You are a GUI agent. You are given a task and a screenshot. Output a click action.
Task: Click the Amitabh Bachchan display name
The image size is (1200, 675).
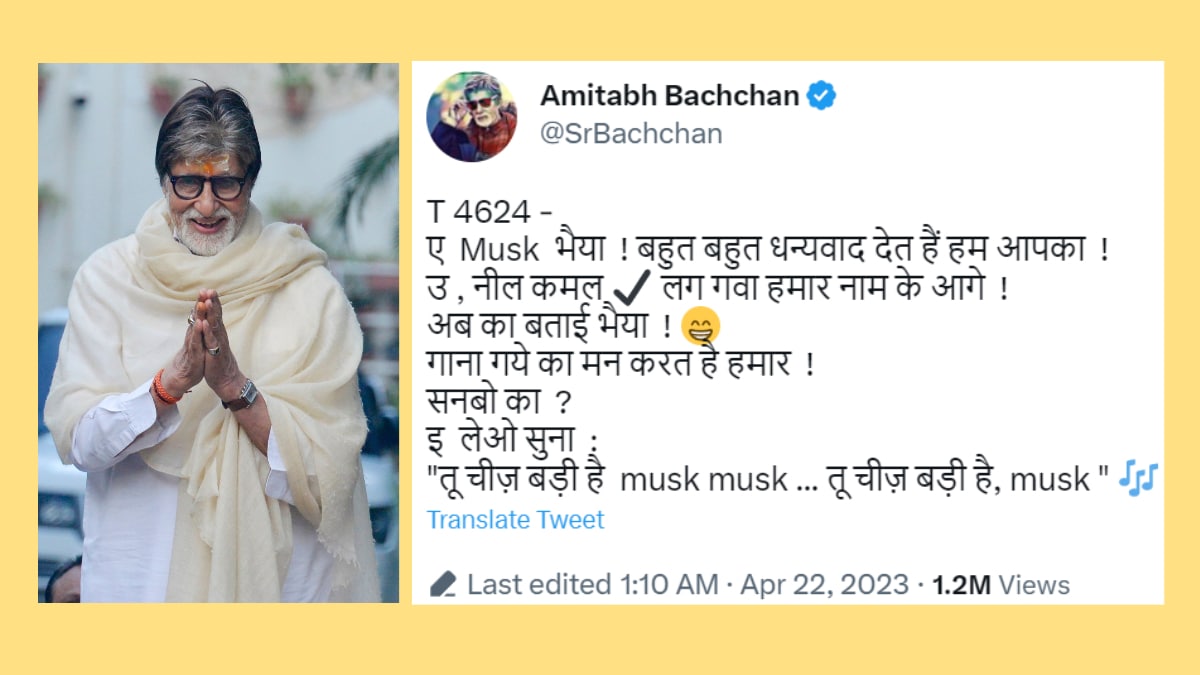[x=670, y=96]
